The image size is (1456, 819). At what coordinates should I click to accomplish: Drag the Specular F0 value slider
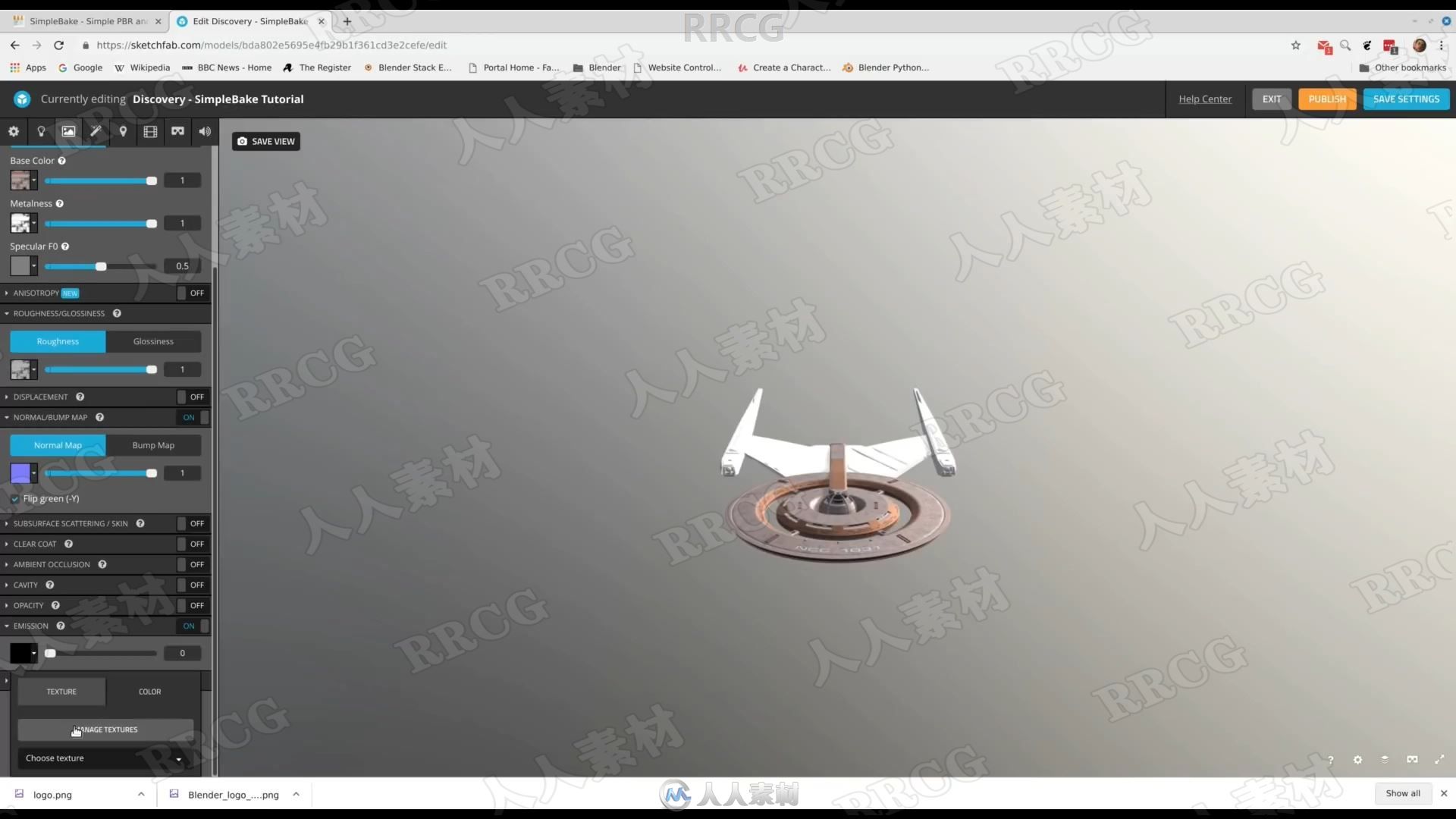[100, 265]
